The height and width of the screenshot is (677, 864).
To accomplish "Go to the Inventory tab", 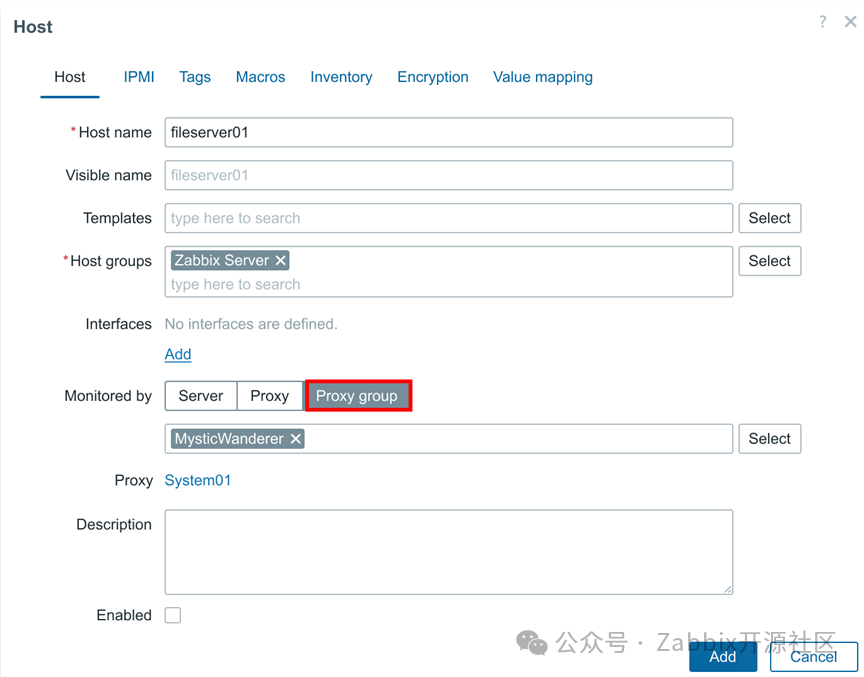I will (341, 77).
